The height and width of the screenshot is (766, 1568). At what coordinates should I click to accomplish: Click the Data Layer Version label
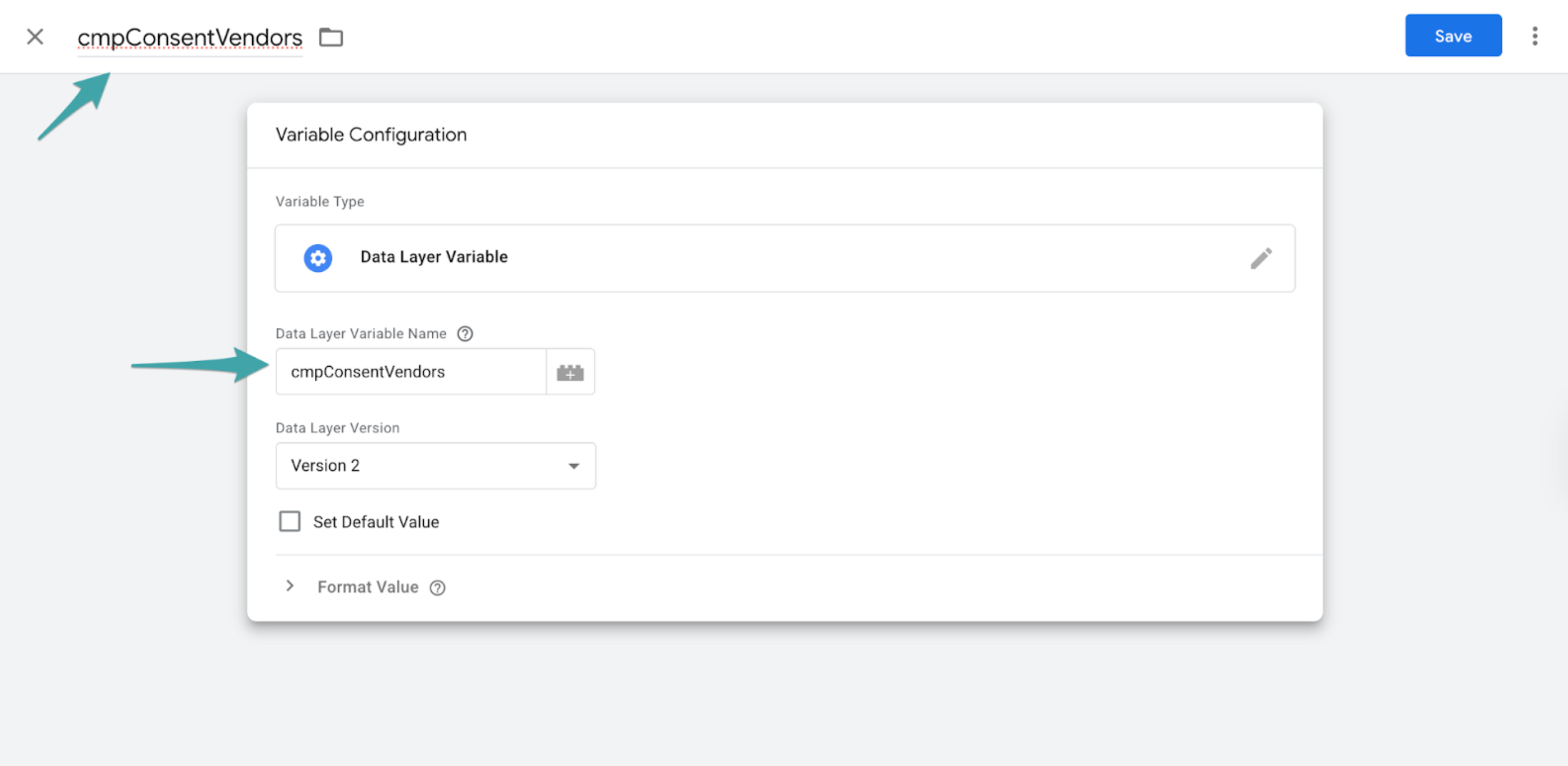pyautogui.click(x=337, y=428)
